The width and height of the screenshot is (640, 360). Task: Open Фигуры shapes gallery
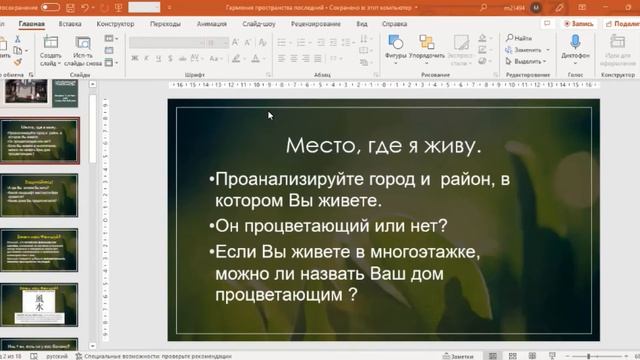click(396, 49)
